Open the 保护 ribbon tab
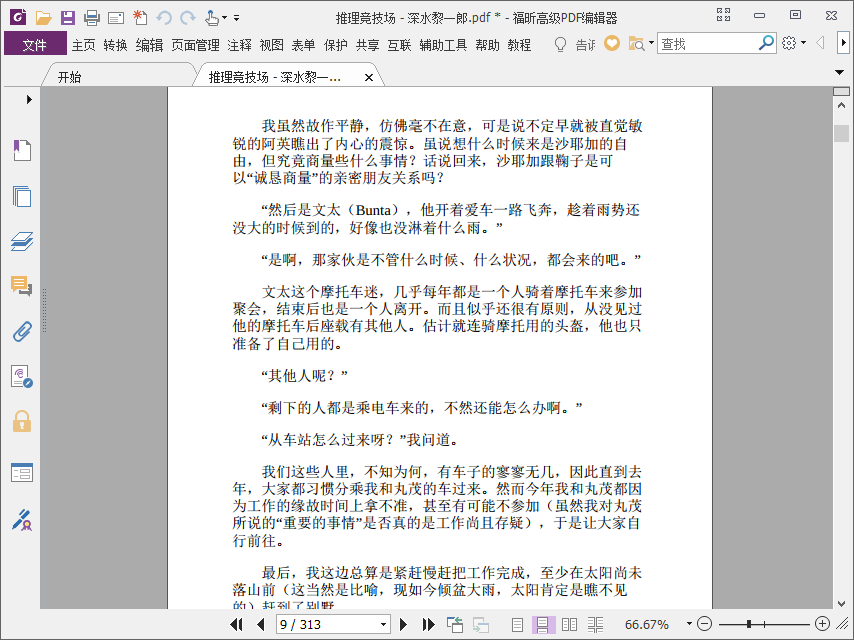 click(336, 45)
